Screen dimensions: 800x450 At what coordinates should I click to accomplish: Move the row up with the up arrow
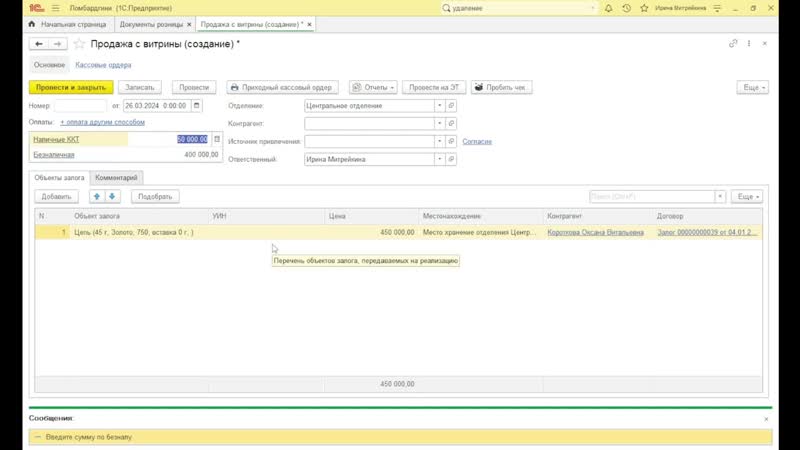pyautogui.click(x=97, y=197)
